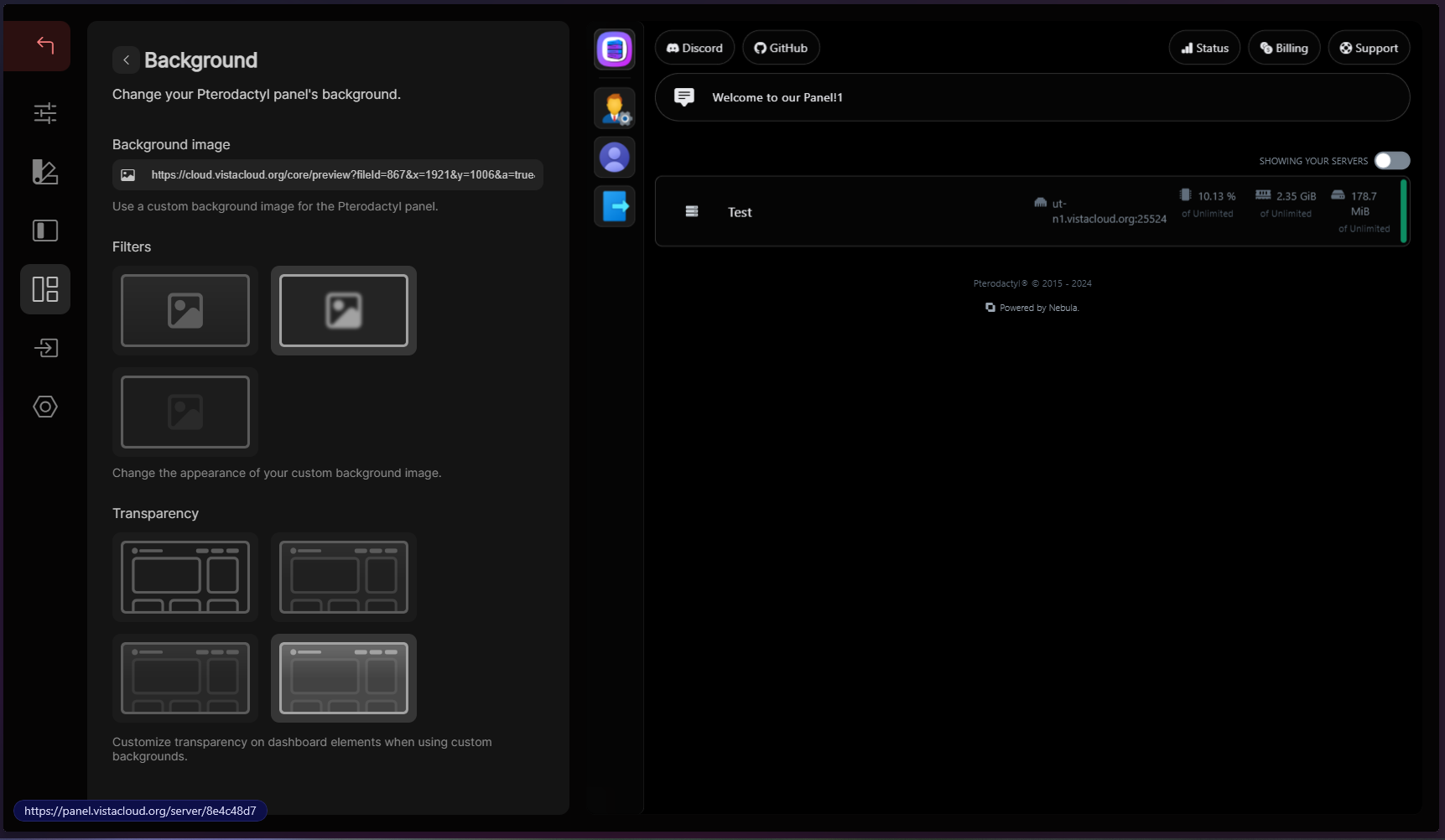Open the Test server row

1032,211
